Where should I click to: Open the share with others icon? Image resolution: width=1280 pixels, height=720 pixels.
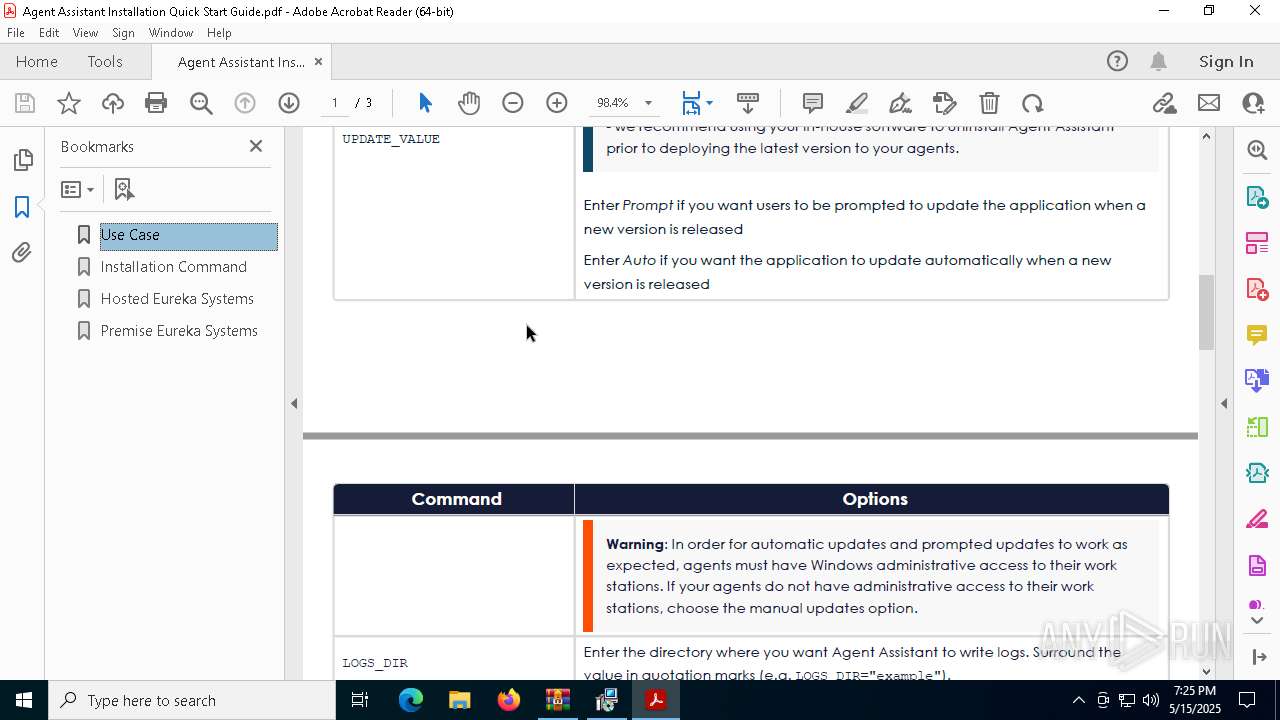point(1253,103)
